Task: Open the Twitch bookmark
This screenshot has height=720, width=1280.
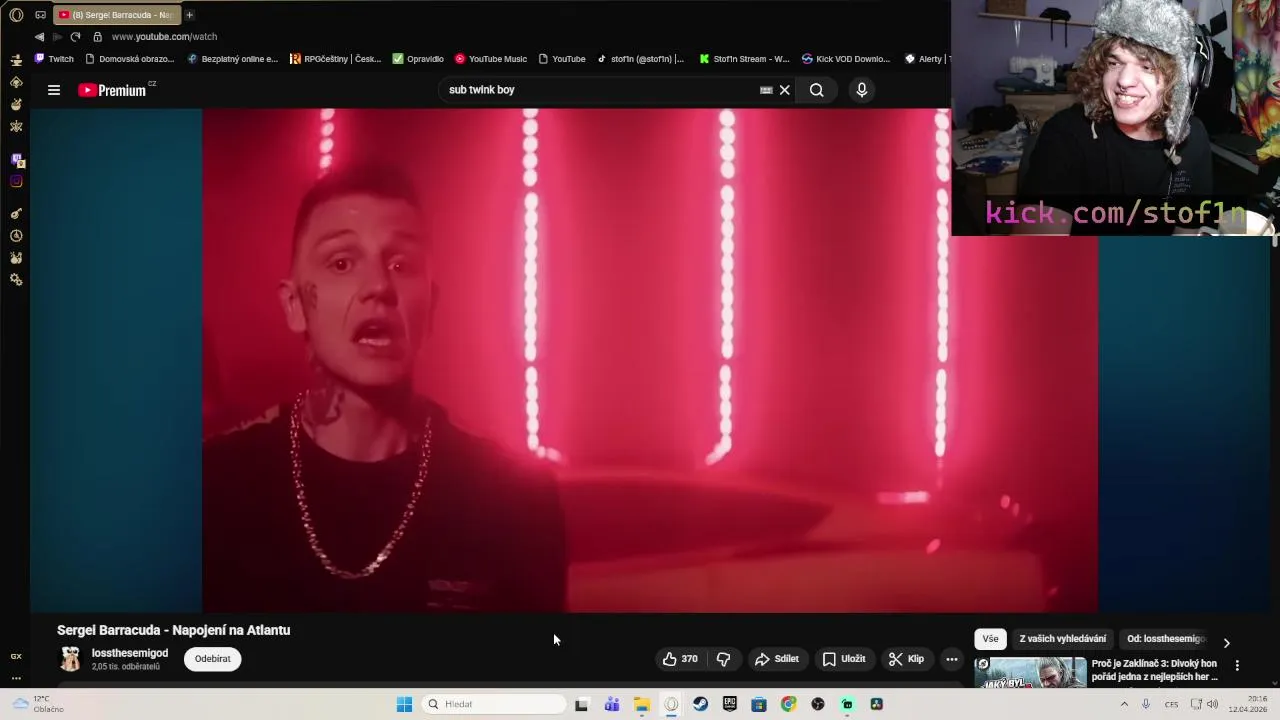Action: click(54, 59)
